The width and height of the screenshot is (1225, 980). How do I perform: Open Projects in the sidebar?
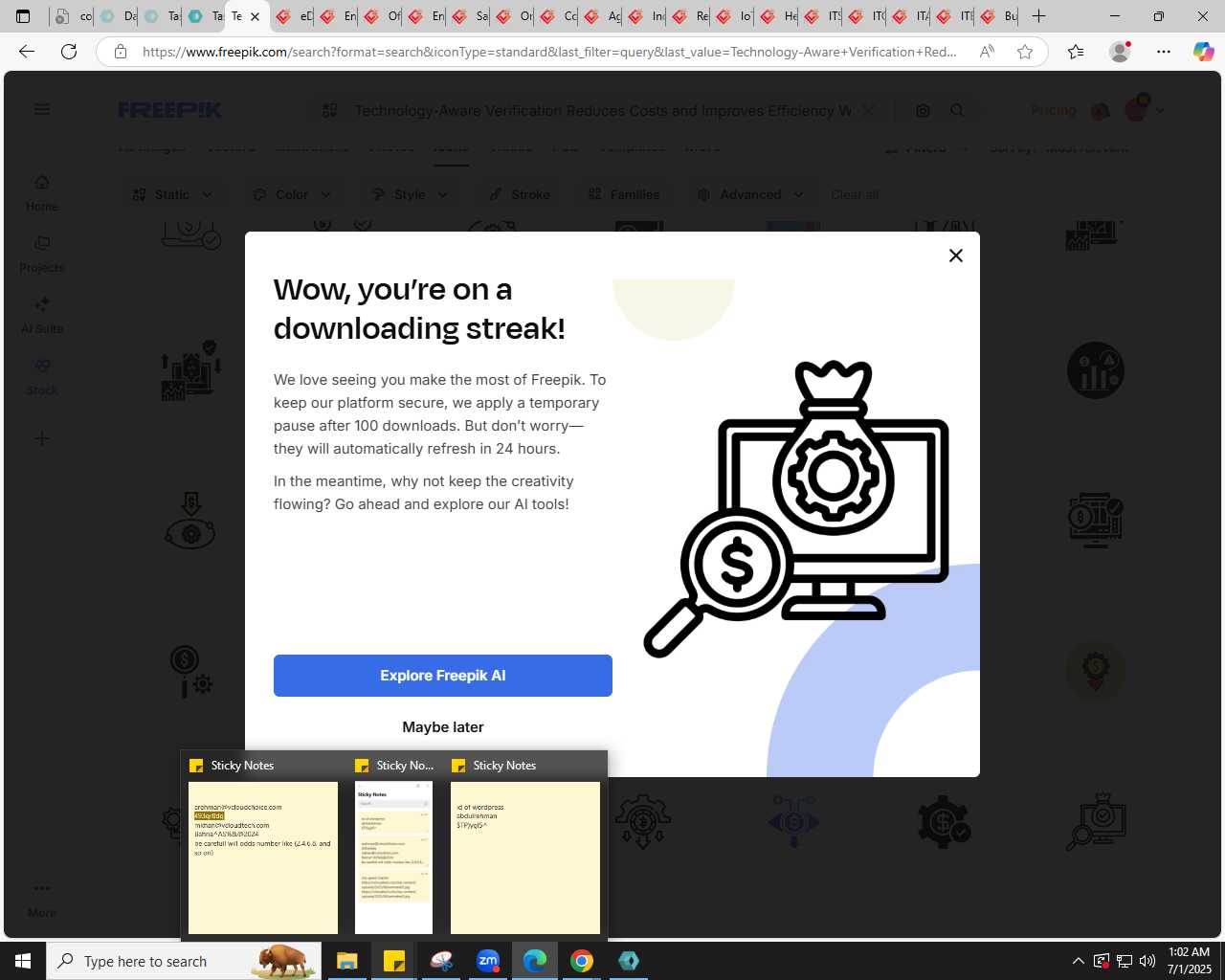click(42, 254)
